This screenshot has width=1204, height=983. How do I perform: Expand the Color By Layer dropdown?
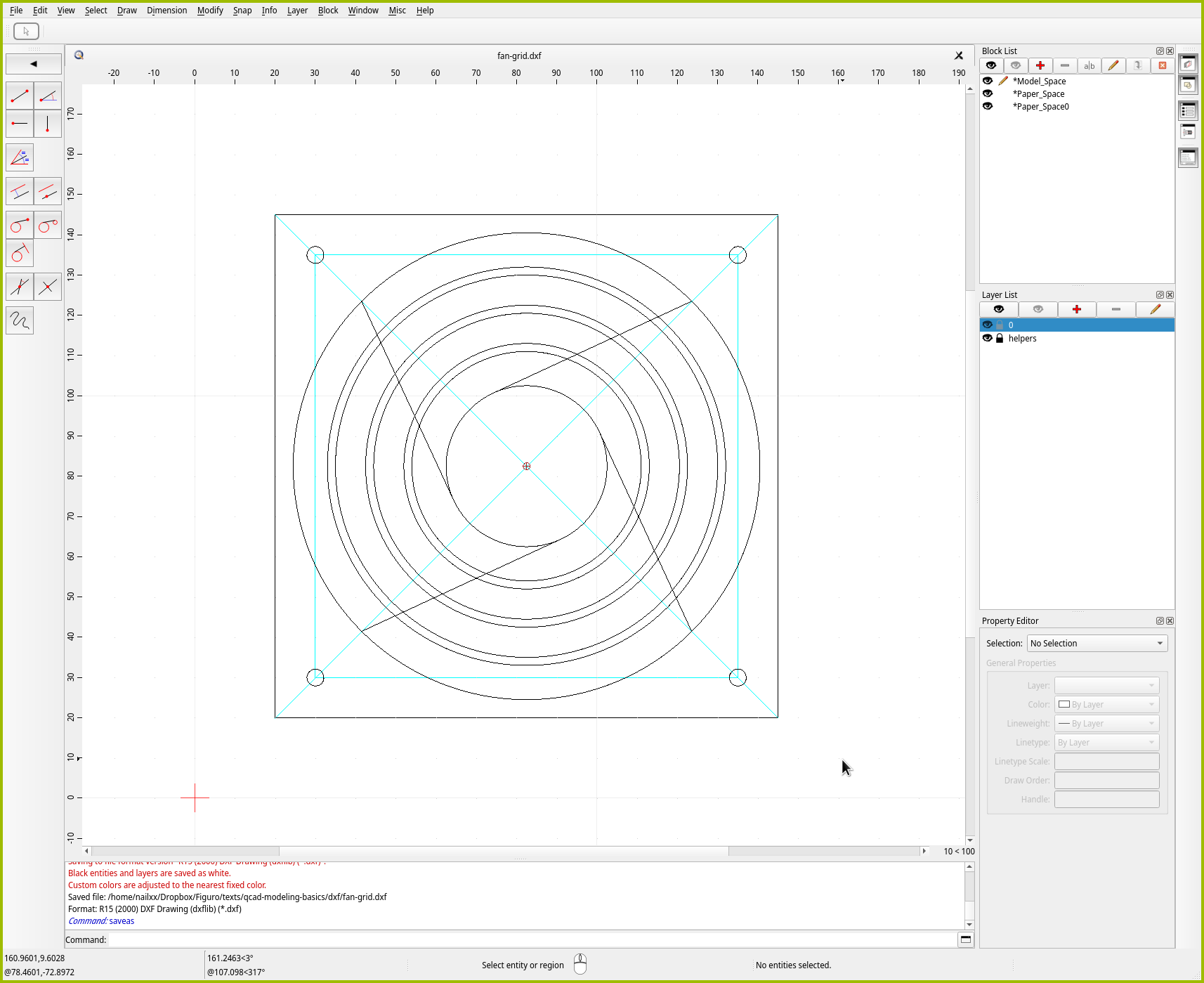pyautogui.click(x=1106, y=704)
